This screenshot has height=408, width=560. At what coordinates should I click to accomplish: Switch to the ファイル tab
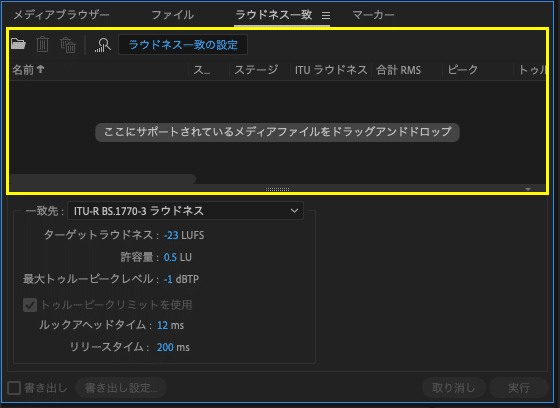(172, 15)
